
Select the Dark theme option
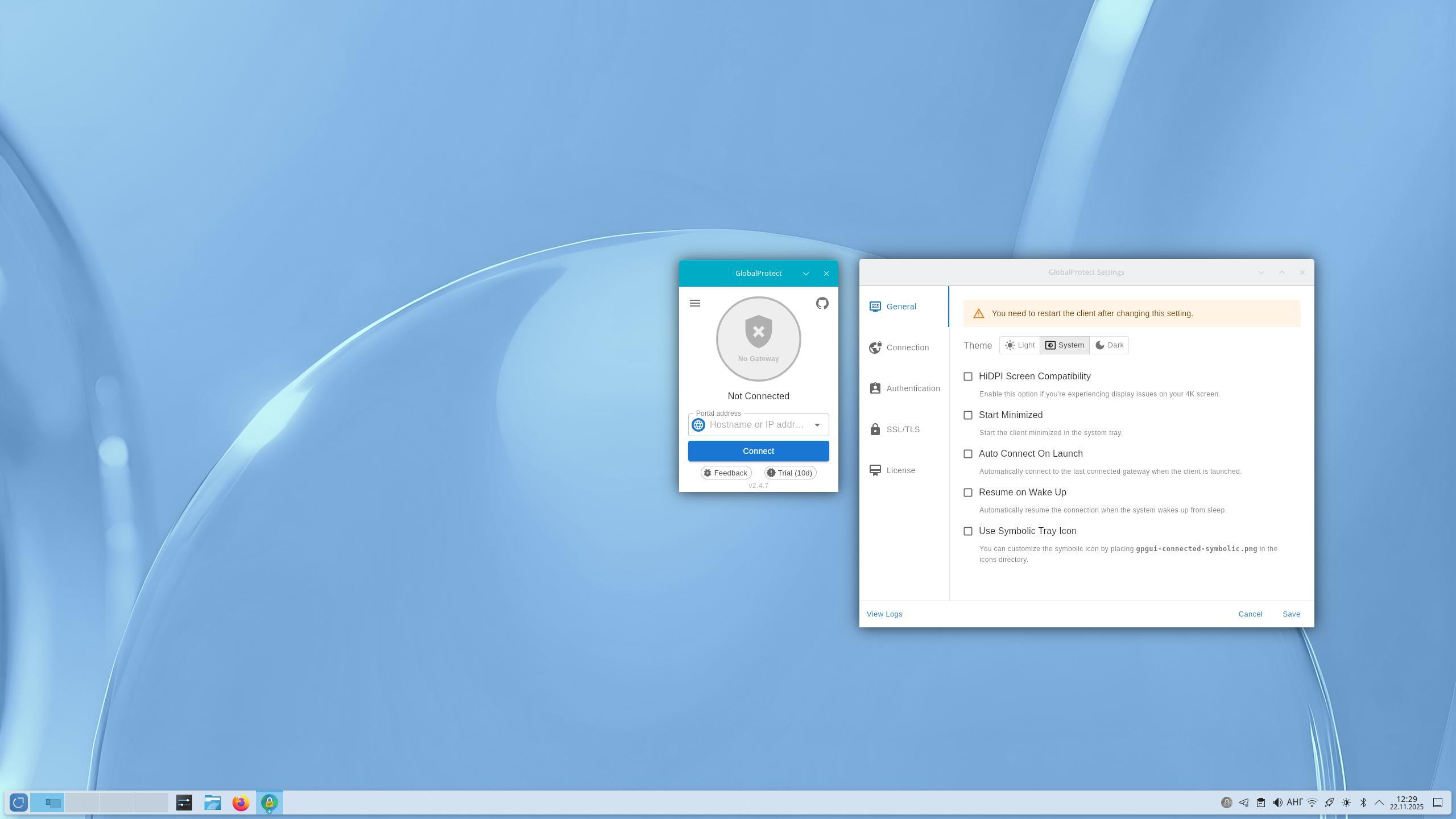tap(1109, 345)
